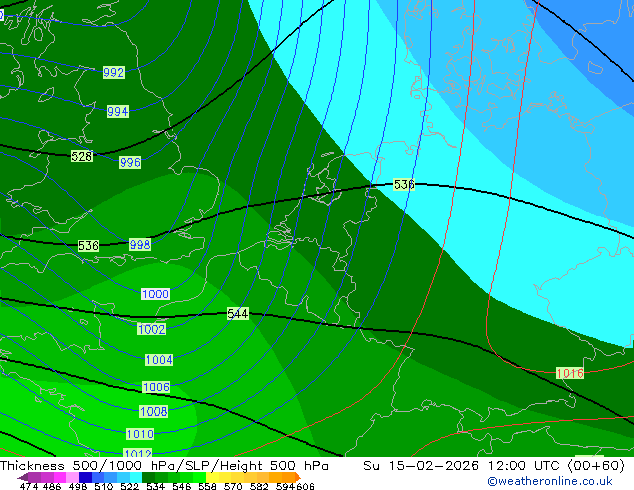The width and height of the screenshot is (634, 490).
Task: Click the dark blue legend swatch above 498
Action: (85, 477)
